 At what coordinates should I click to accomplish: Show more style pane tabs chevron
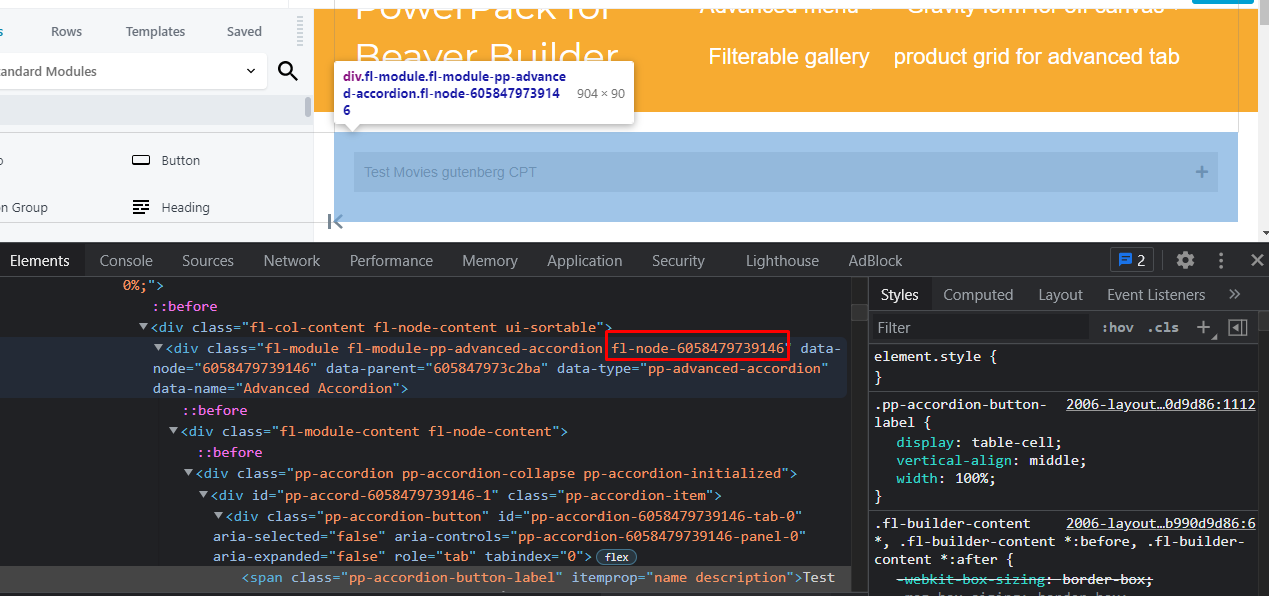click(1234, 294)
